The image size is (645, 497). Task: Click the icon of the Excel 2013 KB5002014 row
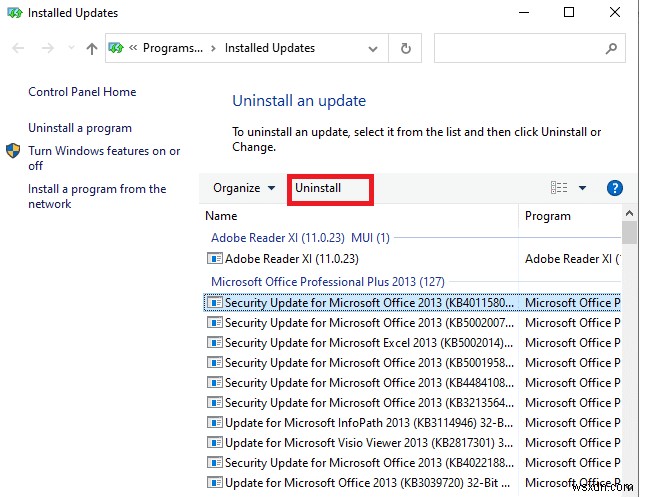pyautogui.click(x=215, y=342)
